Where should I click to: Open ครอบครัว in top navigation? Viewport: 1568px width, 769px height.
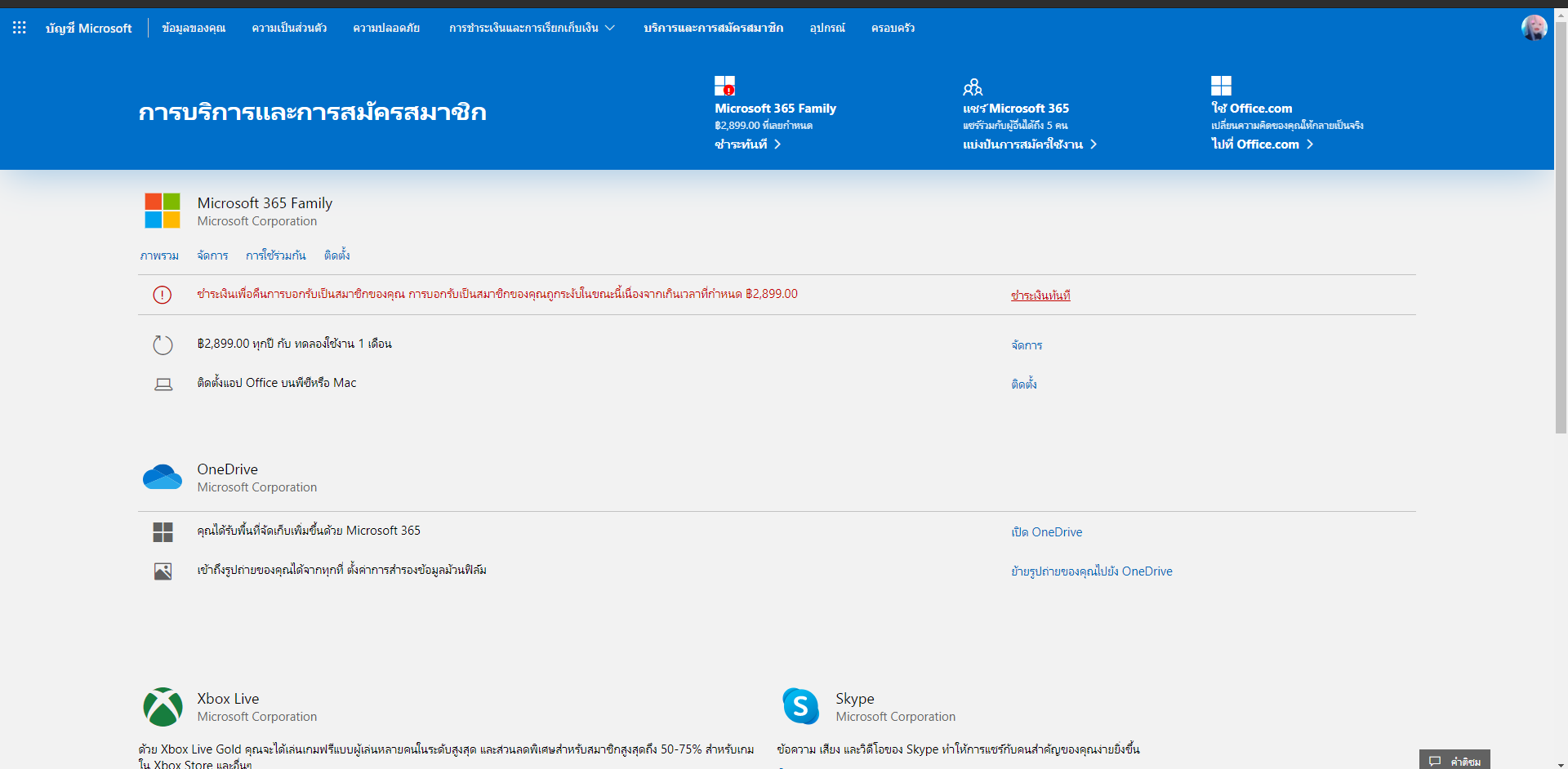893,28
